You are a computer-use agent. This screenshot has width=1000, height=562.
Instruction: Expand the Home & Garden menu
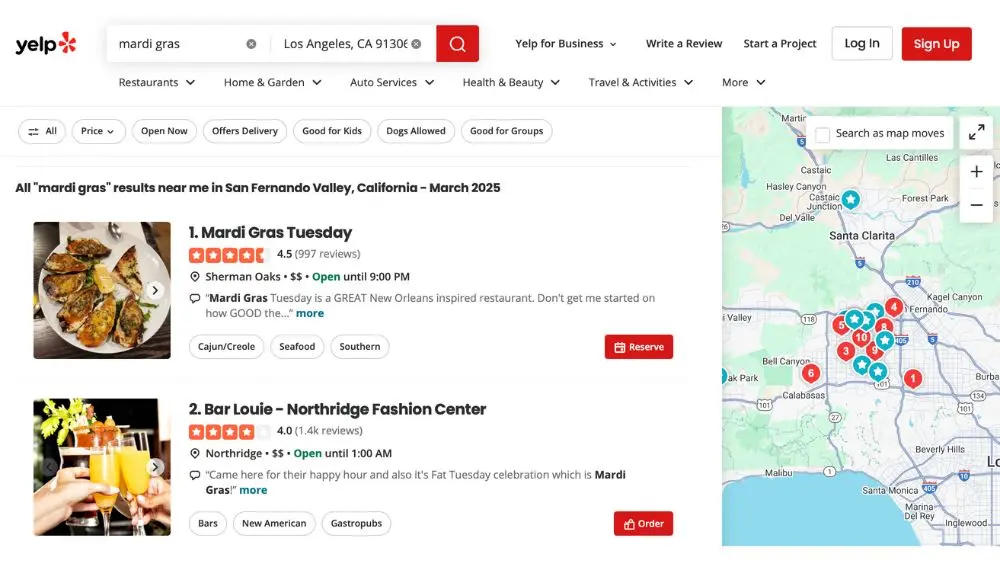pyautogui.click(x=272, y=82)
